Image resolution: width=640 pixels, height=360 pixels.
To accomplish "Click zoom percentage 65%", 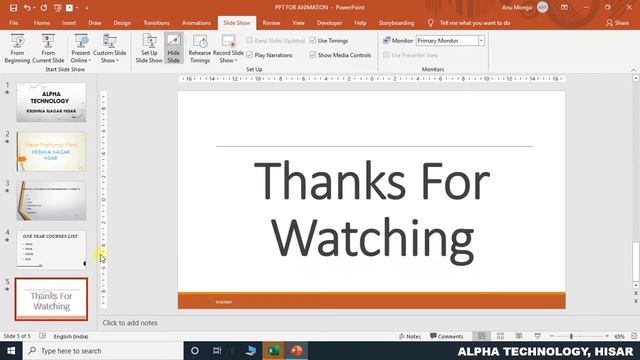I will (x=619, y=336).
